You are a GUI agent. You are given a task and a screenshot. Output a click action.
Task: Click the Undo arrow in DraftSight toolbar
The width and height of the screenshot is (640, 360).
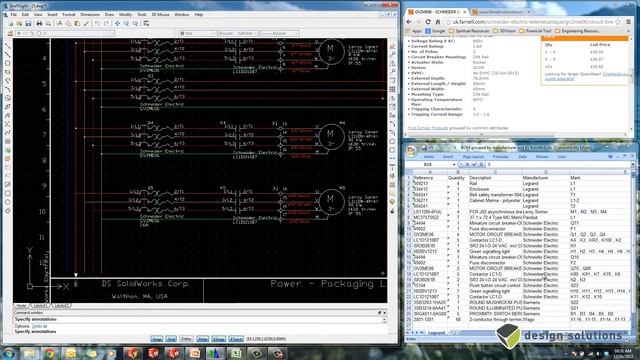[97, 24]
